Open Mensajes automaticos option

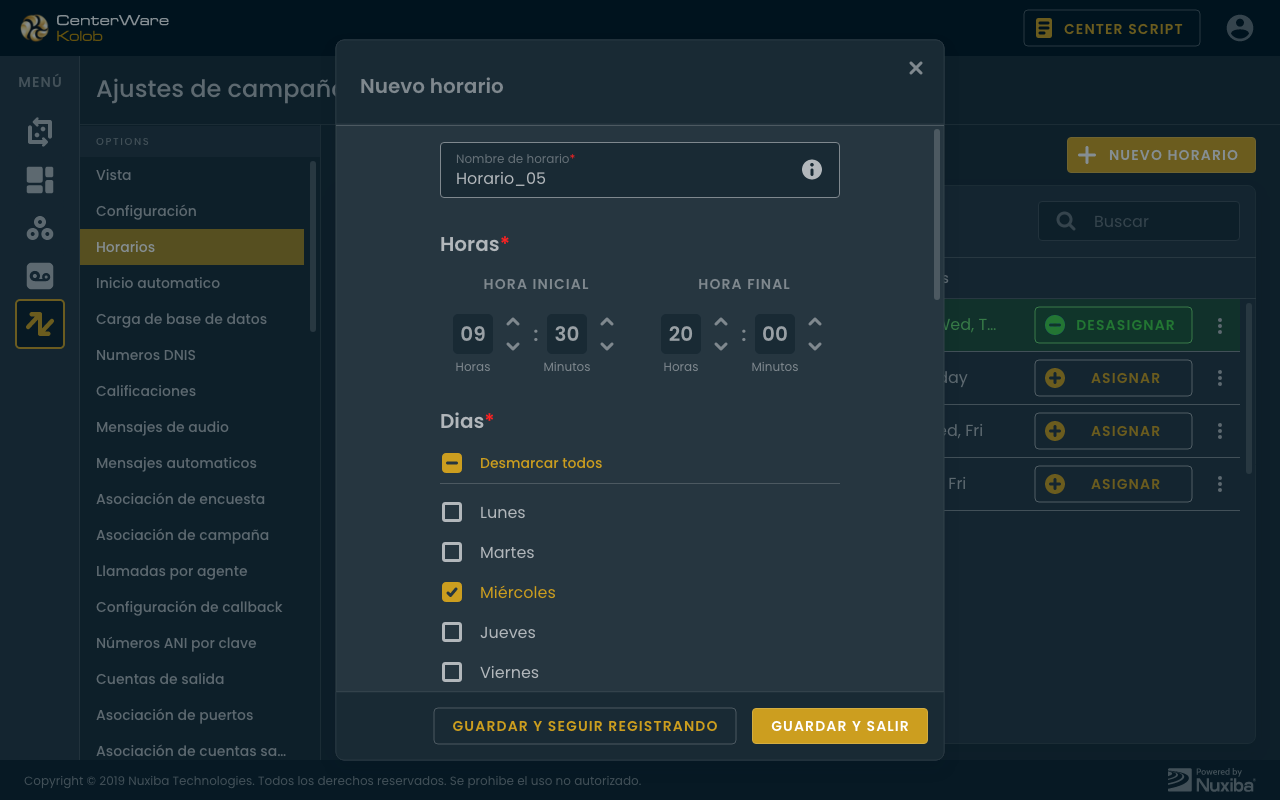point(192,463)
